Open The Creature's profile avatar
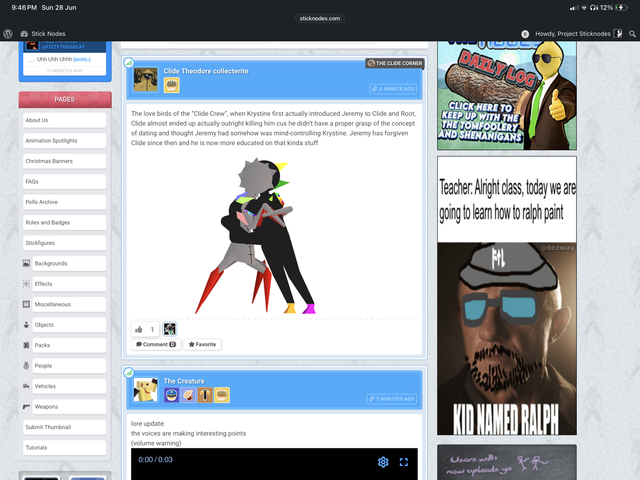 (146, 390)
